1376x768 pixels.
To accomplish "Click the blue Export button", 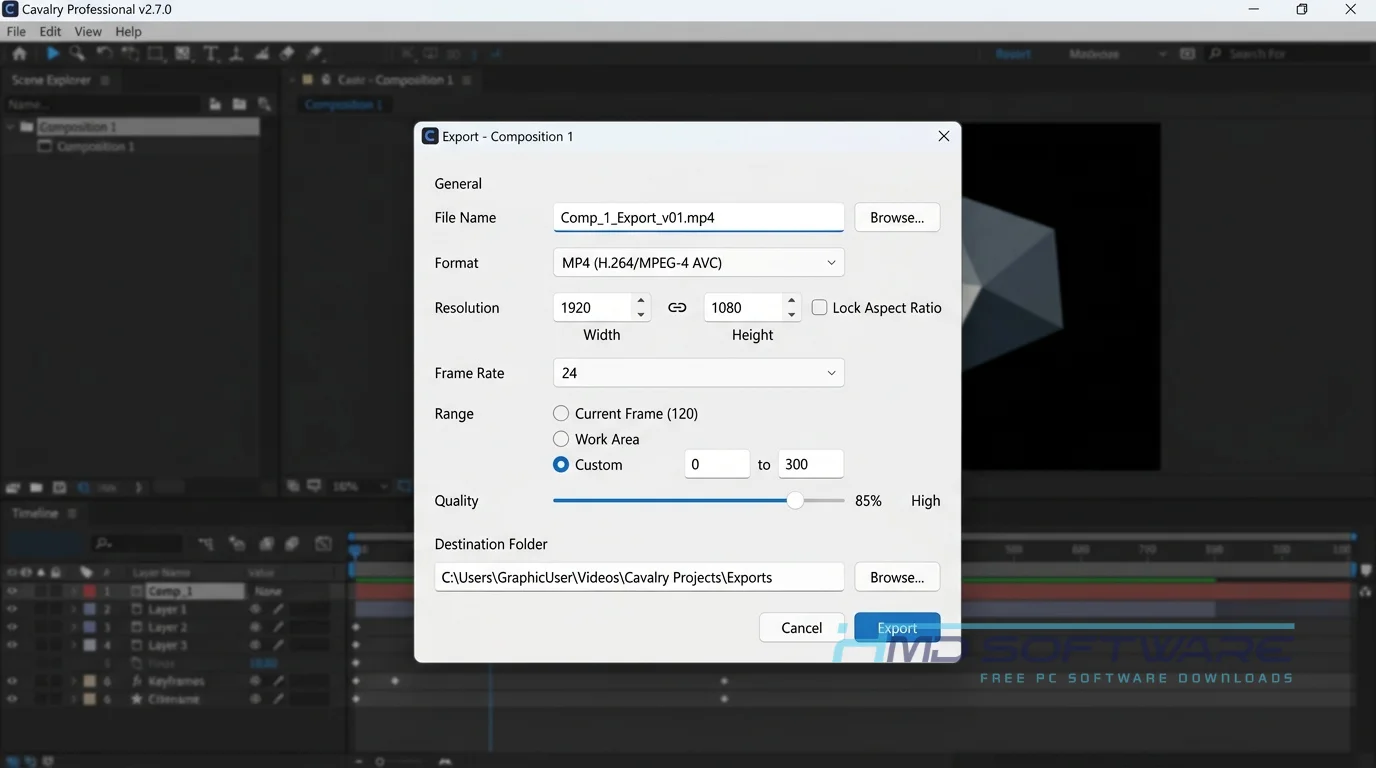I will (x=897, y=628).
